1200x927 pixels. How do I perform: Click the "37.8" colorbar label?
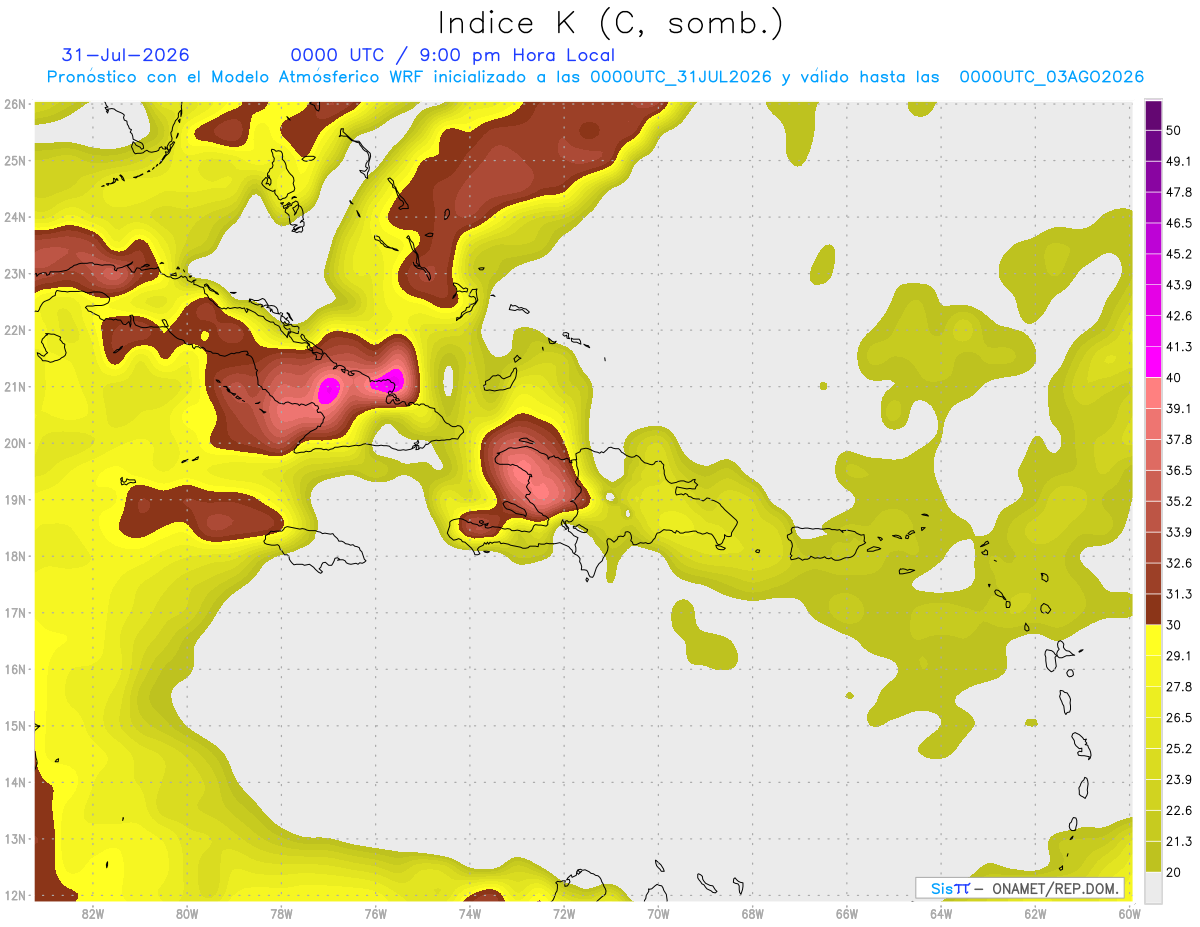click(1179, 439)
